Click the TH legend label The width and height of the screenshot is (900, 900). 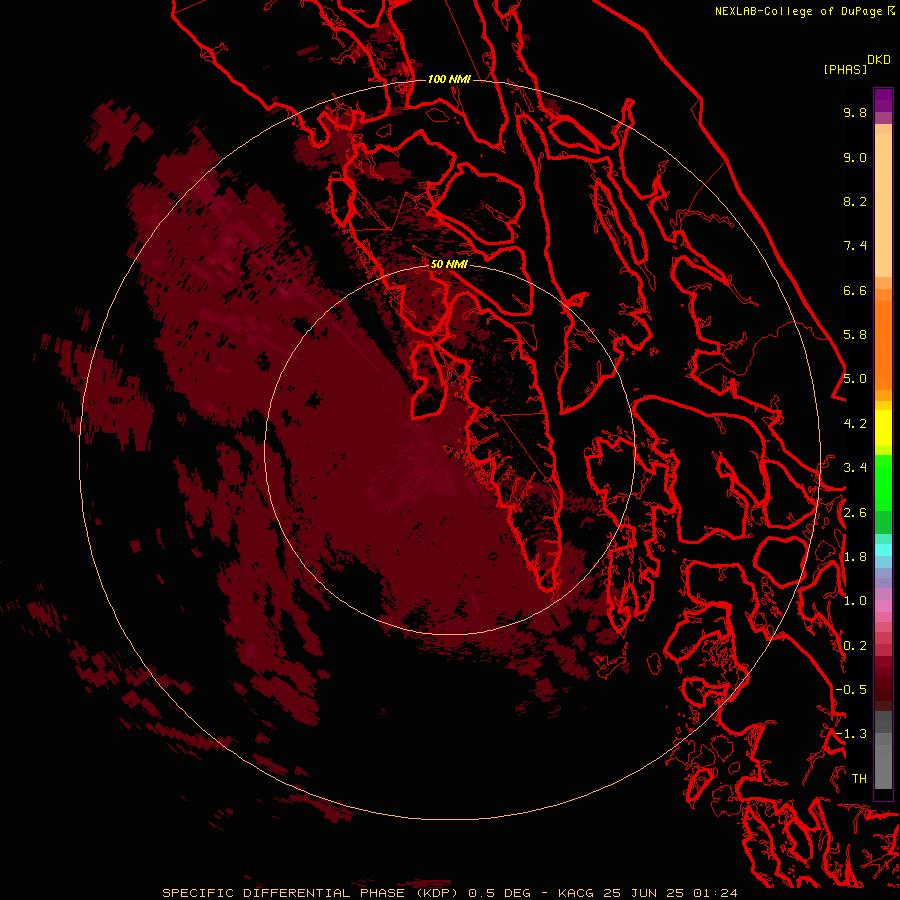click(x=859, y=779)
